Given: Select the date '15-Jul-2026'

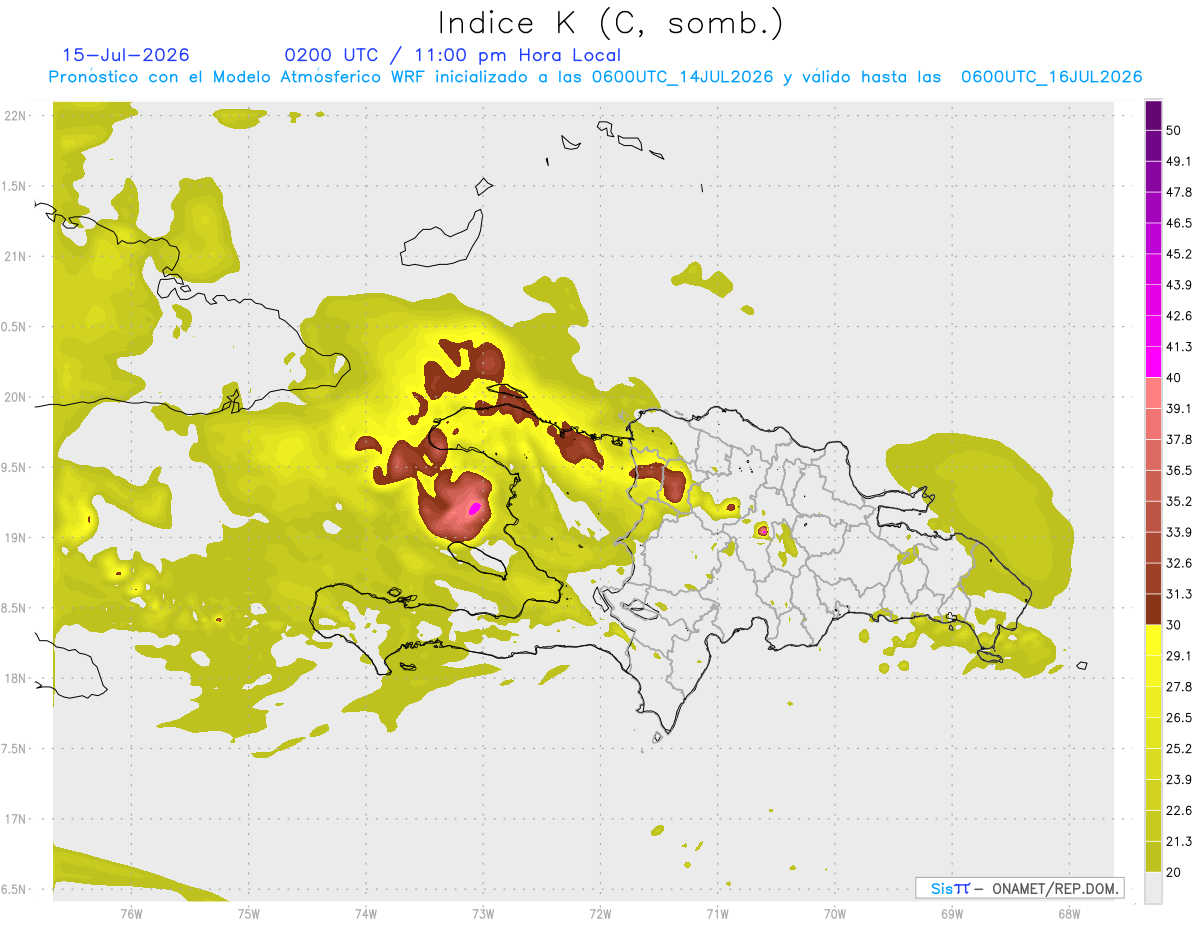Looking at the screenshot, I should coord(126,55).
